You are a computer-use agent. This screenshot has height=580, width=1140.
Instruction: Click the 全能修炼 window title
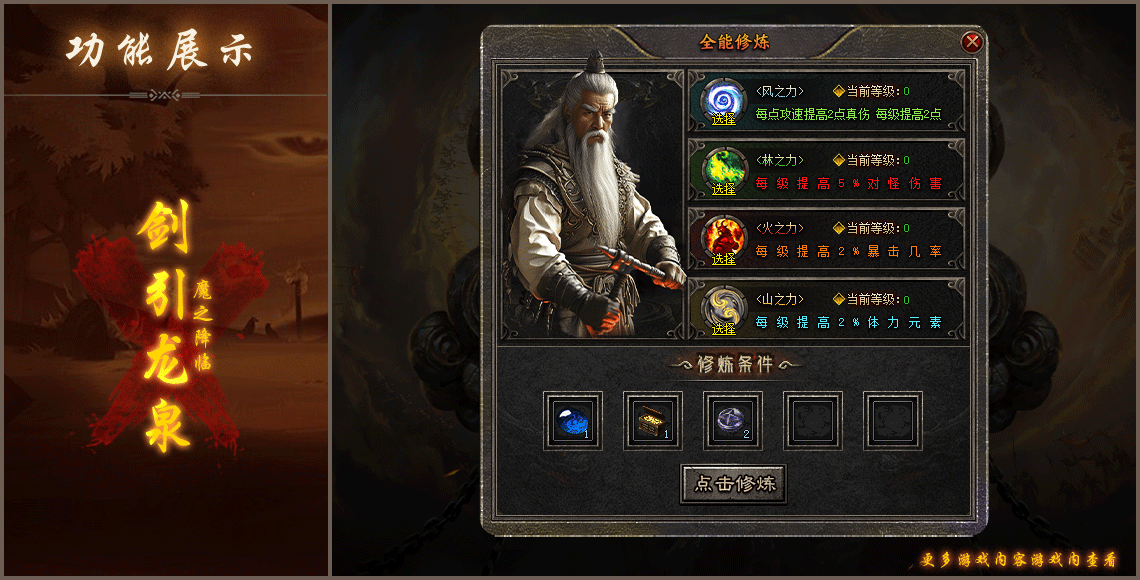click(734, 42)
